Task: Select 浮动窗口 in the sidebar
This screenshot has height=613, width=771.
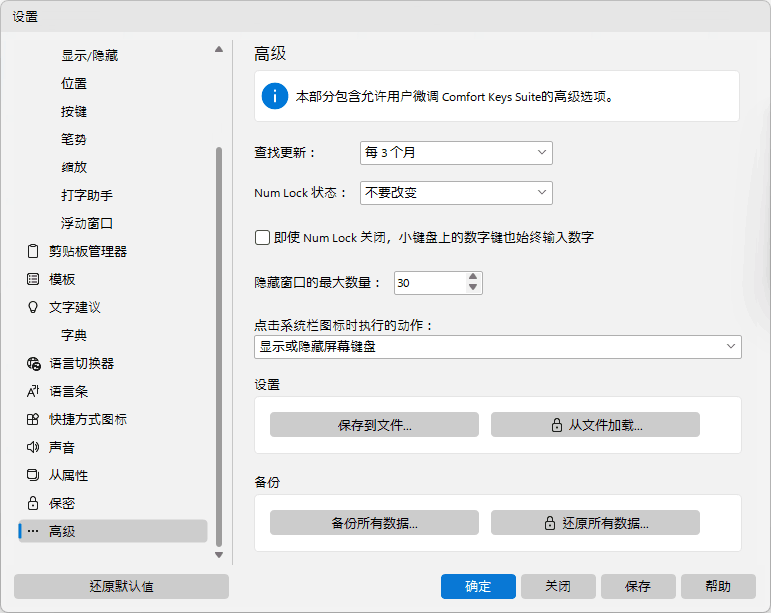Action: [x=87, y=223]
